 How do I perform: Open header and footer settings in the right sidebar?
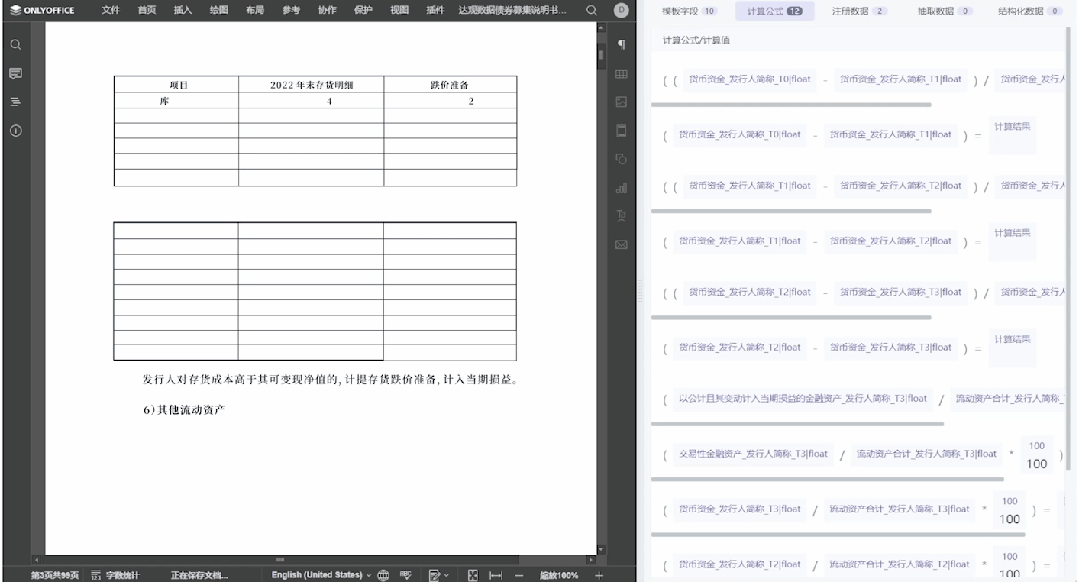621,131
